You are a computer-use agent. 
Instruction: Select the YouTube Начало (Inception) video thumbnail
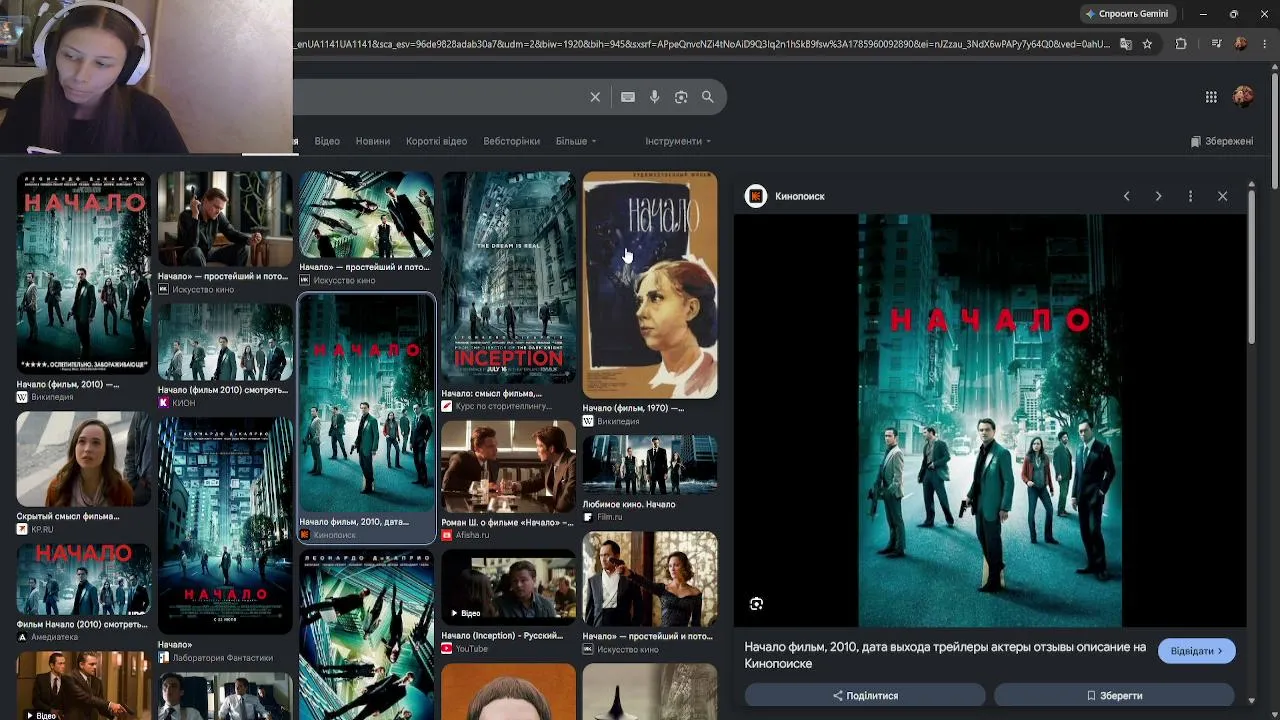coord(509,586)
